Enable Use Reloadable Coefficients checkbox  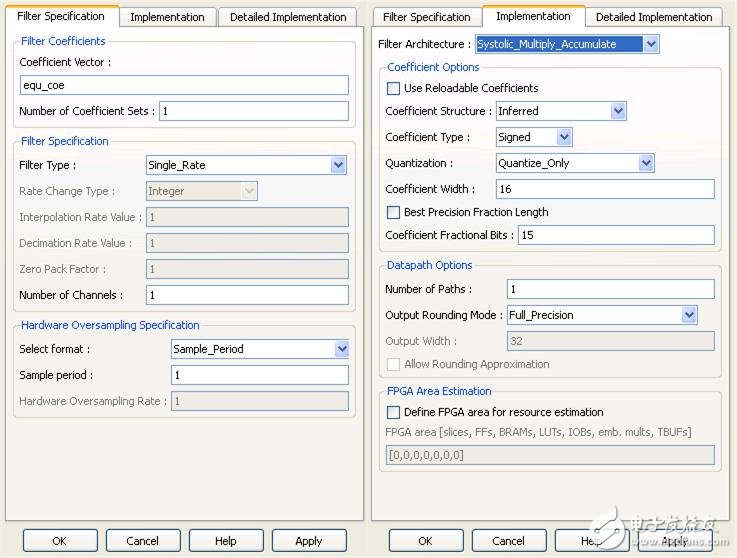pos(394,88)
